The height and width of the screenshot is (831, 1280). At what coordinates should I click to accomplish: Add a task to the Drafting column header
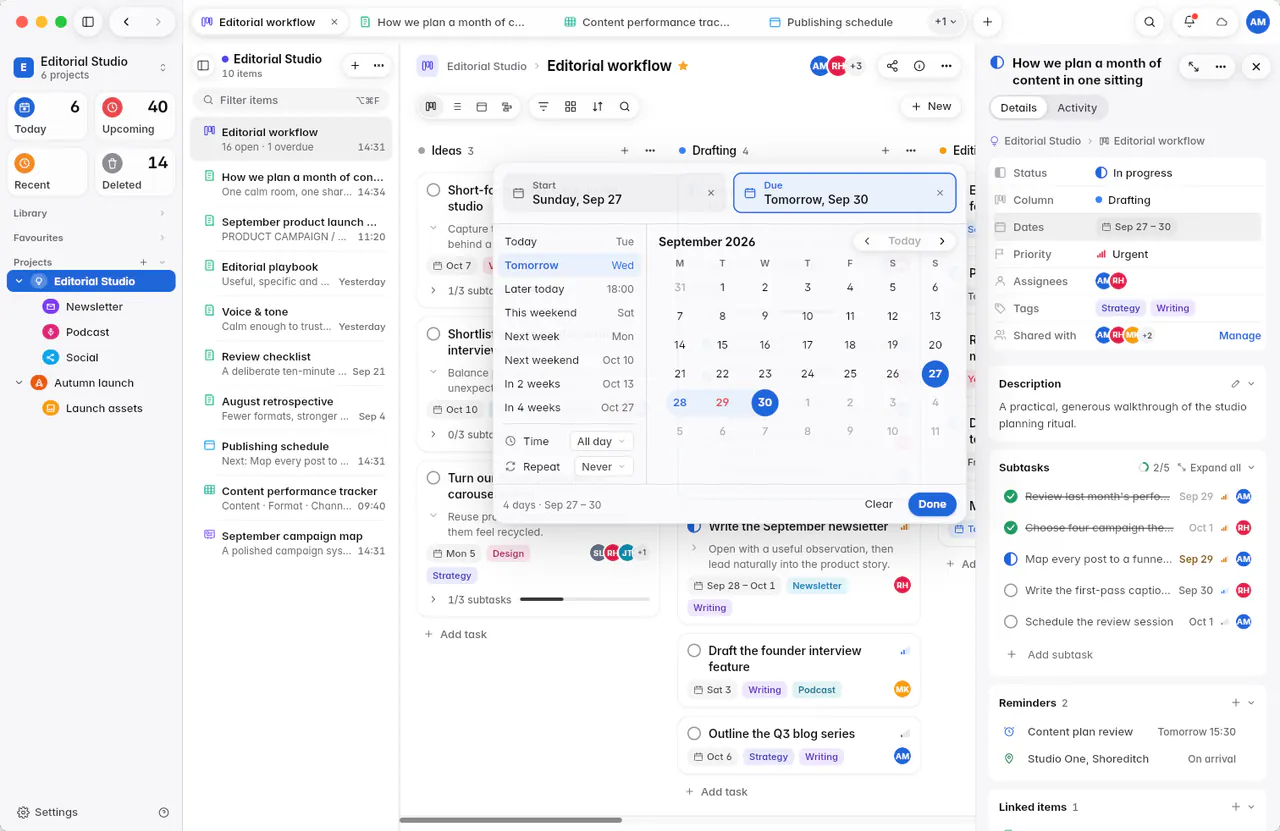[x=885, y=151]
